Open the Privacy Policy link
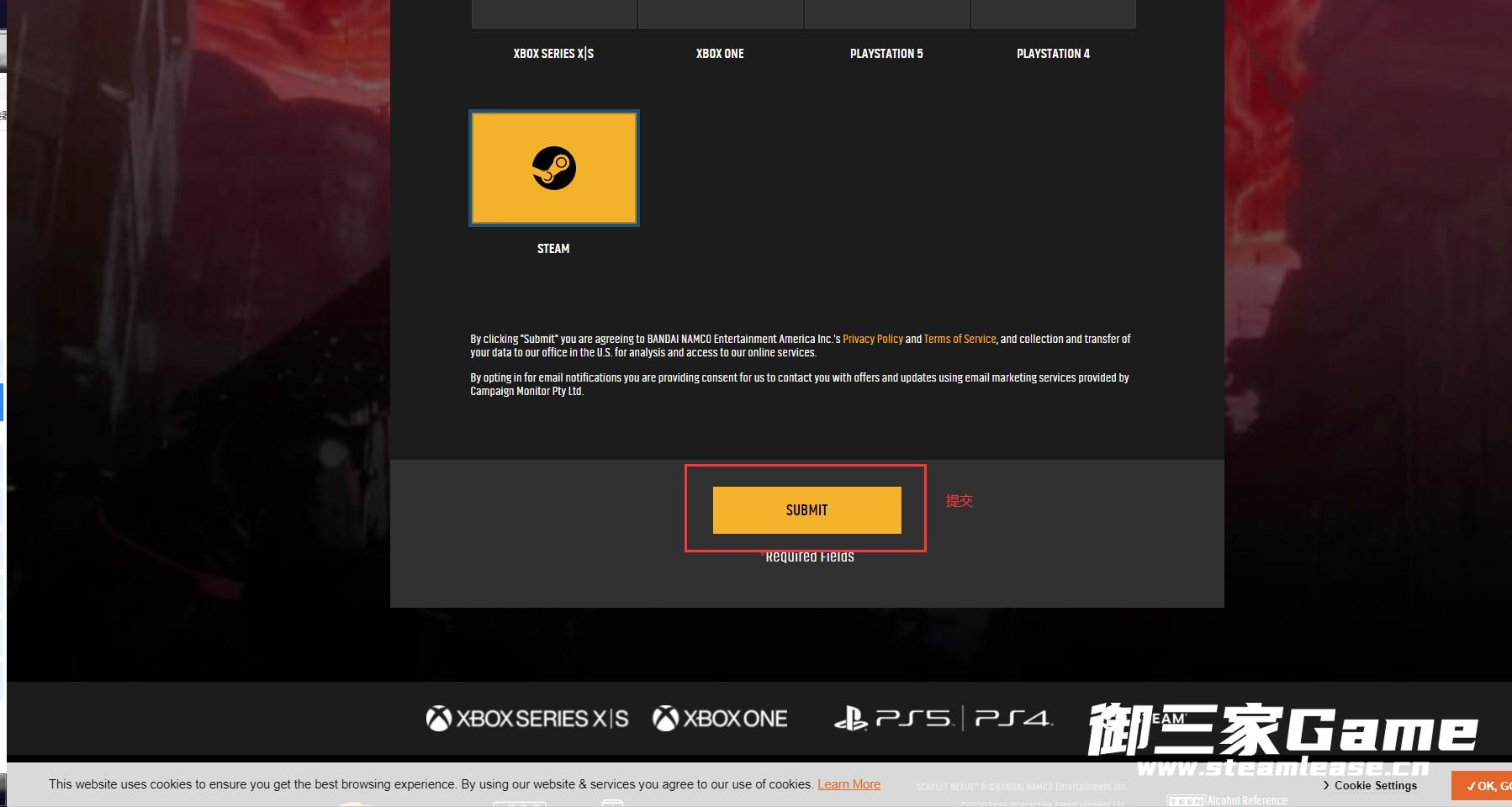The image size is (1512, 807). pyautogui.click(x=873, y=339)
